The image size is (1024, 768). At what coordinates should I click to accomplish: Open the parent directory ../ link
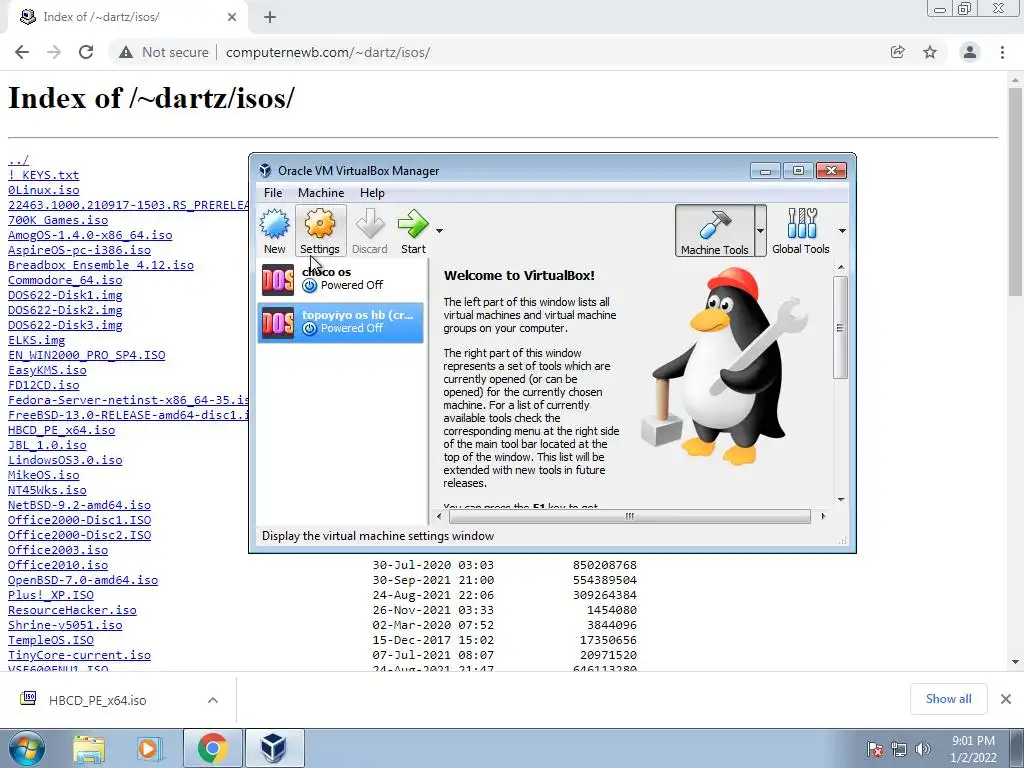(x=18, y=160)
